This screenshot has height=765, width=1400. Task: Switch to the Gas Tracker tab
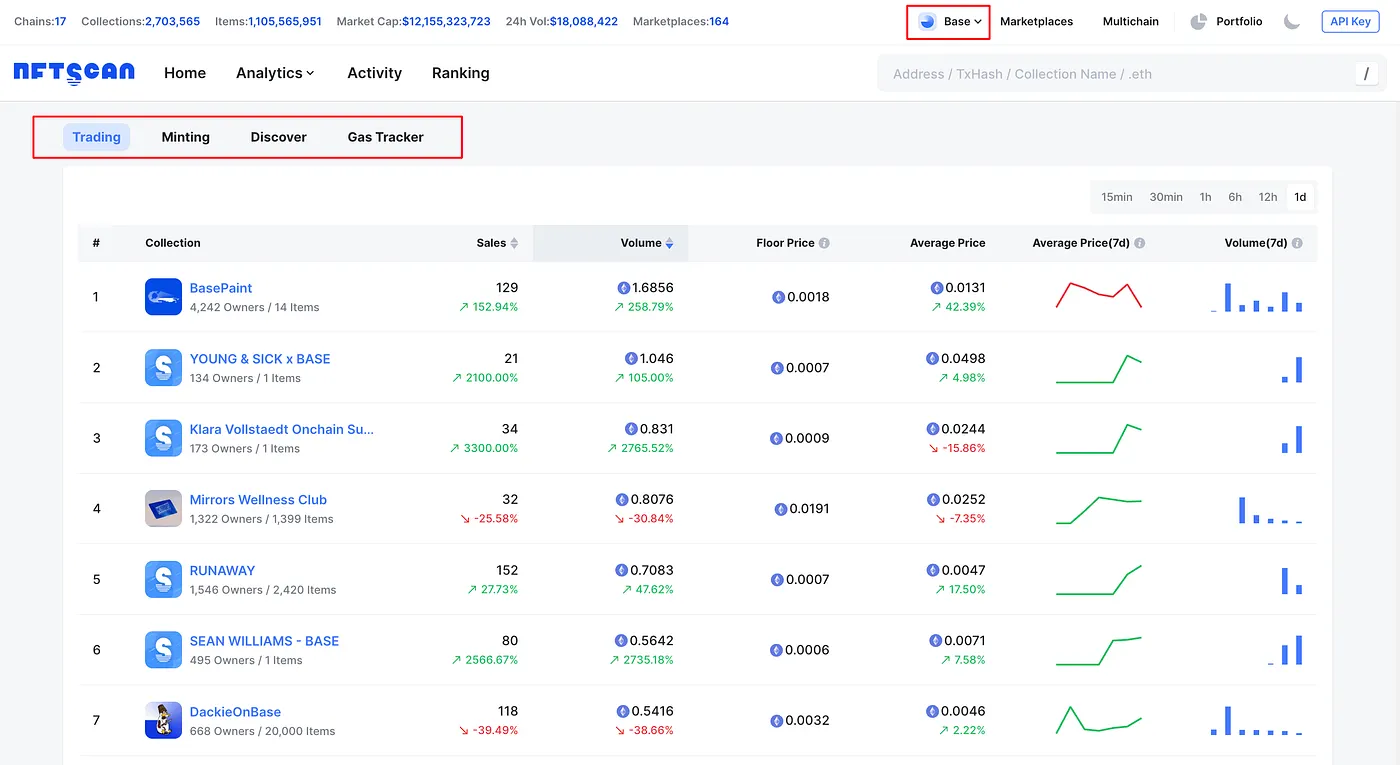coord(386,137)
